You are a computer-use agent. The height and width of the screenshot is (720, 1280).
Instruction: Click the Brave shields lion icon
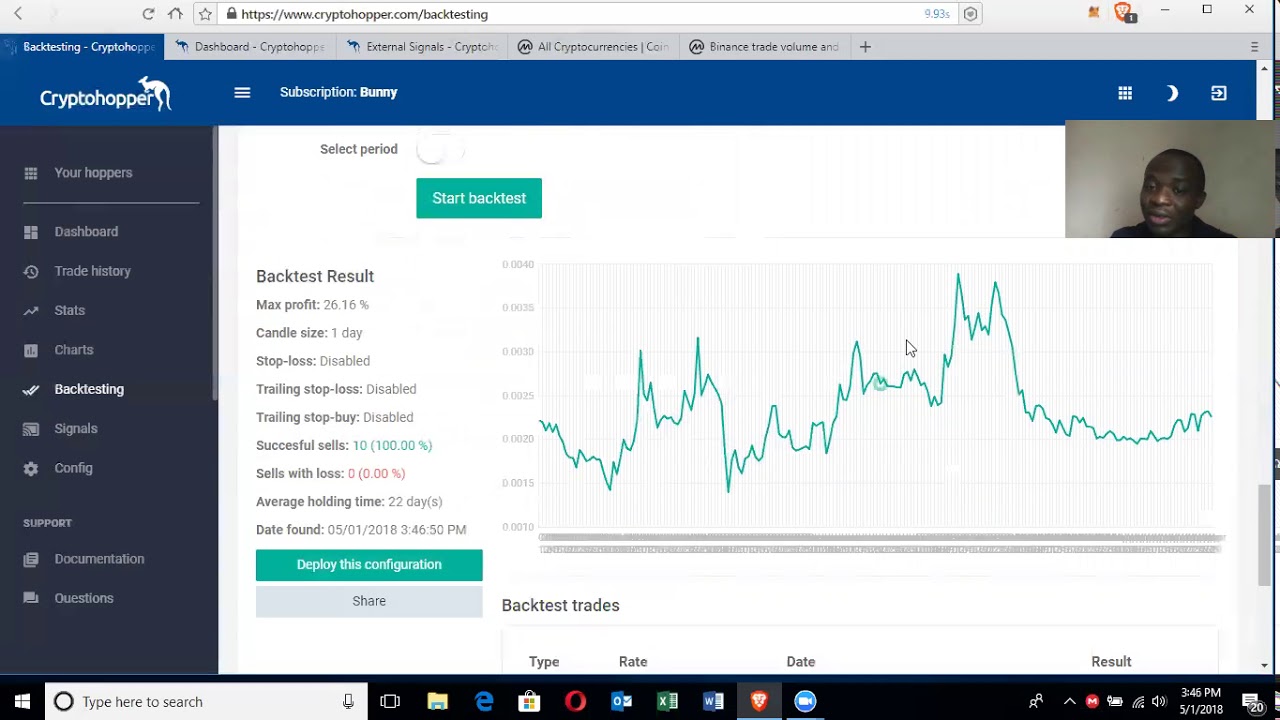(1123, 13)
